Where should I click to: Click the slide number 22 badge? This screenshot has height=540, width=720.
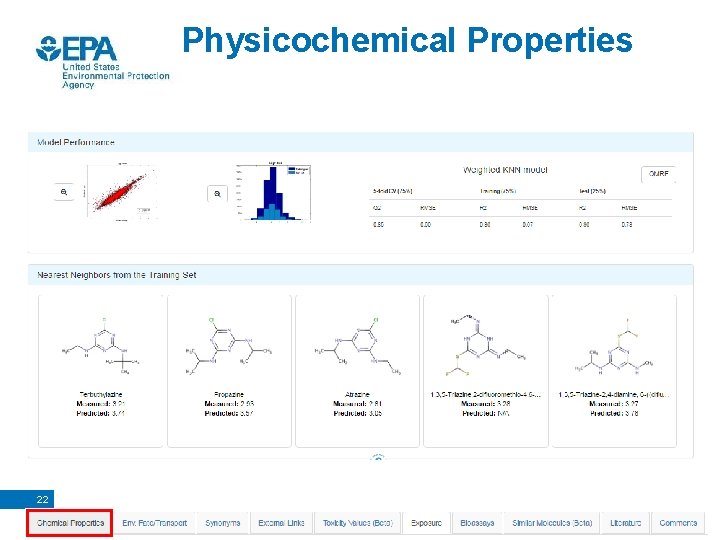tap(27, 499)
